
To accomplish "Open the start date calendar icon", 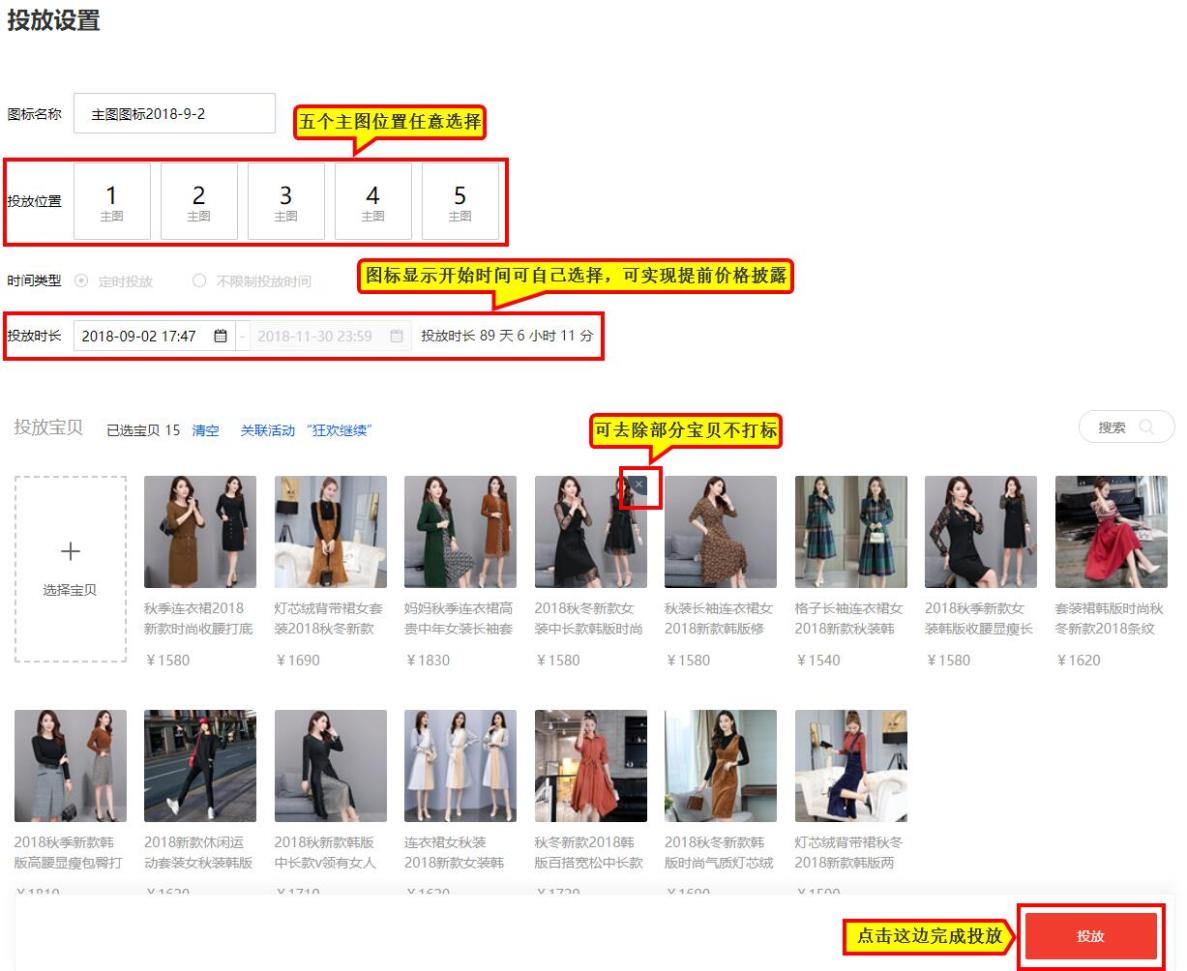I will pos(220,336).
